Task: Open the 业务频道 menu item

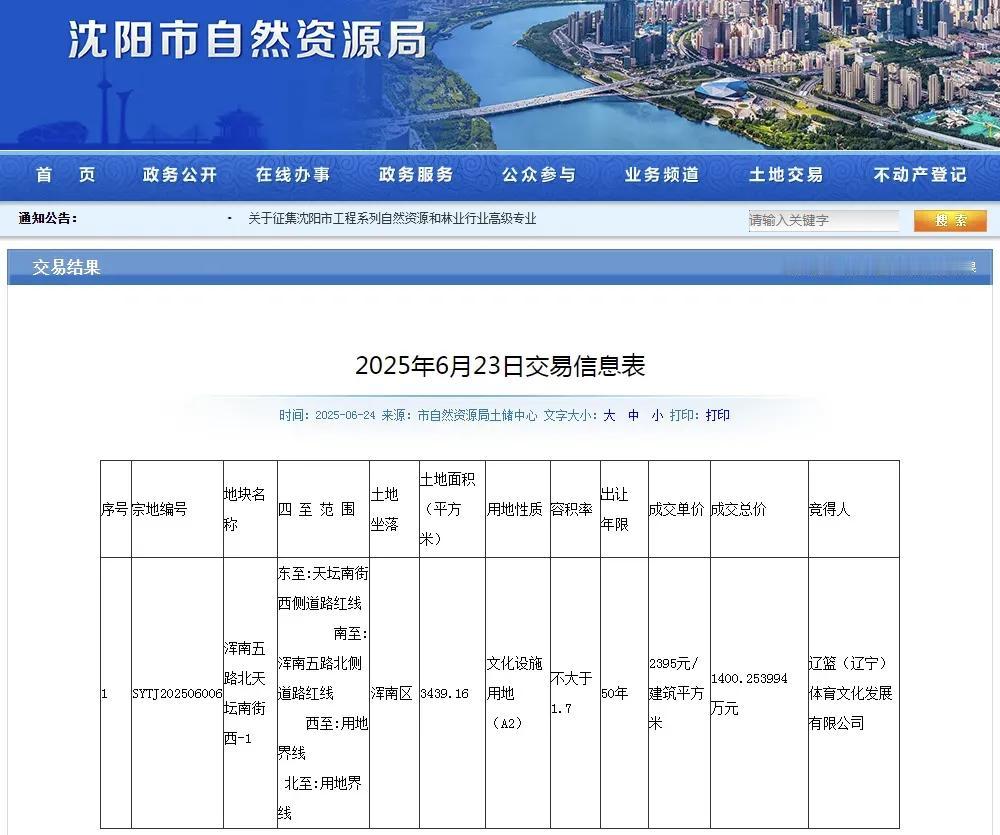Action: (662, 175)
